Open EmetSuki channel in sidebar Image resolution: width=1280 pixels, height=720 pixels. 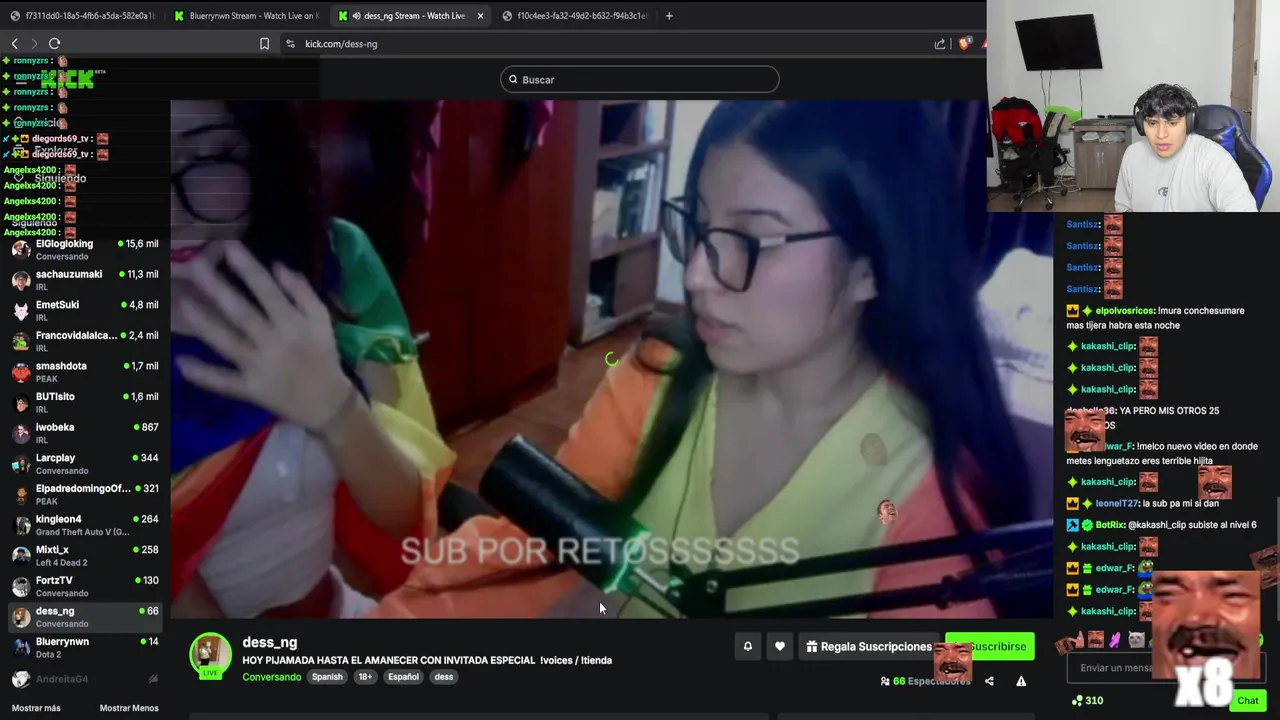coord(85,310)
